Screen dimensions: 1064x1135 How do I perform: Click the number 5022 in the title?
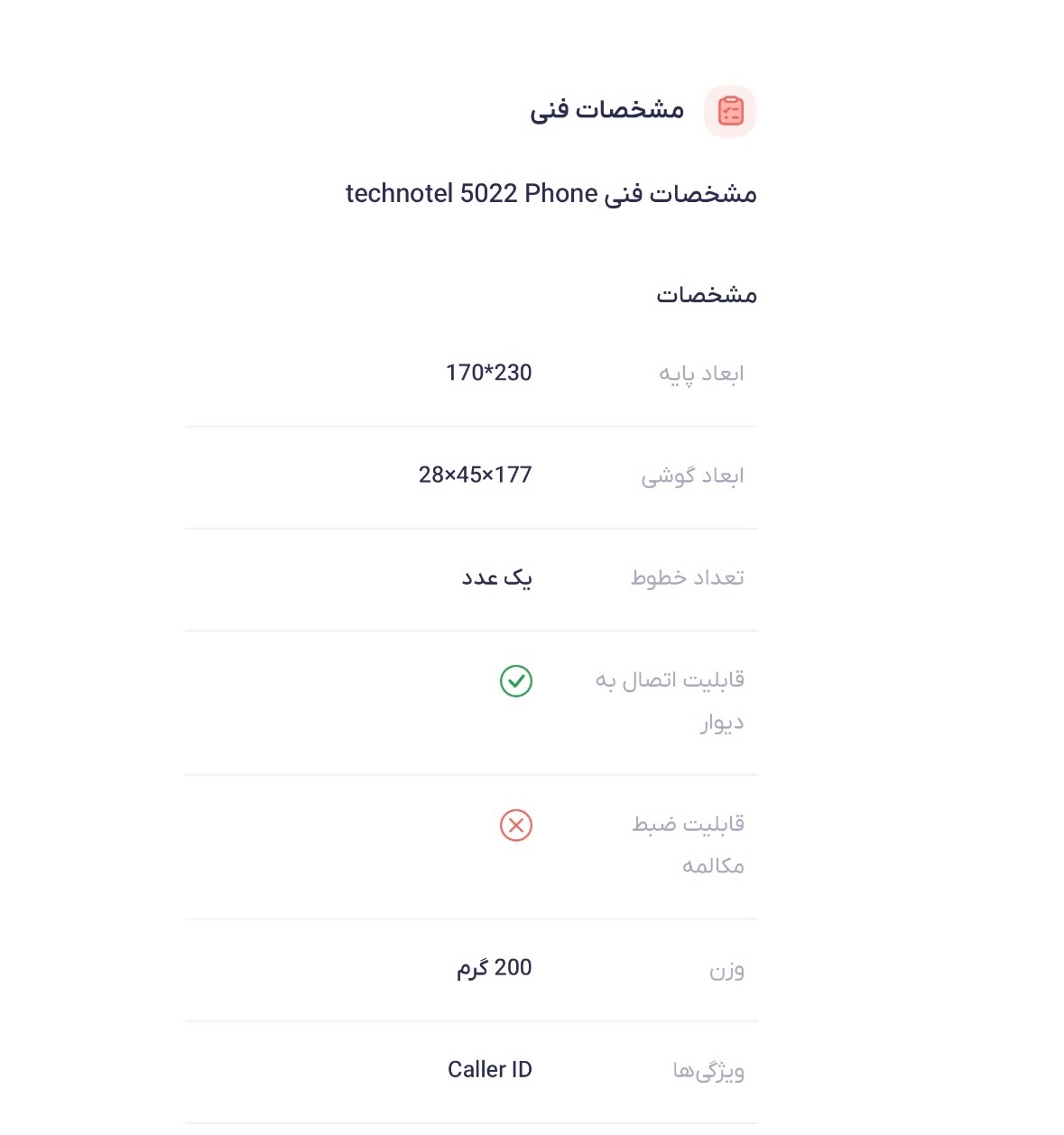[488, 194]
